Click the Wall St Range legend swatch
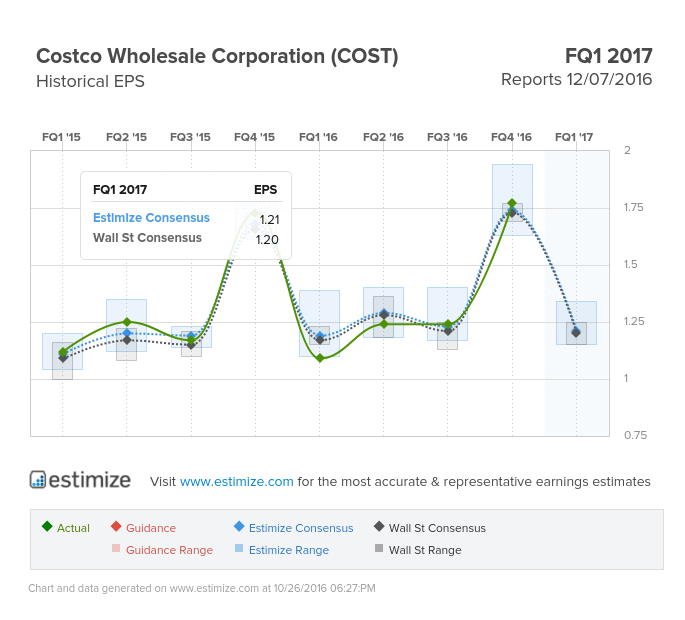Screen dimensions: 685x620 pos(379,548)
